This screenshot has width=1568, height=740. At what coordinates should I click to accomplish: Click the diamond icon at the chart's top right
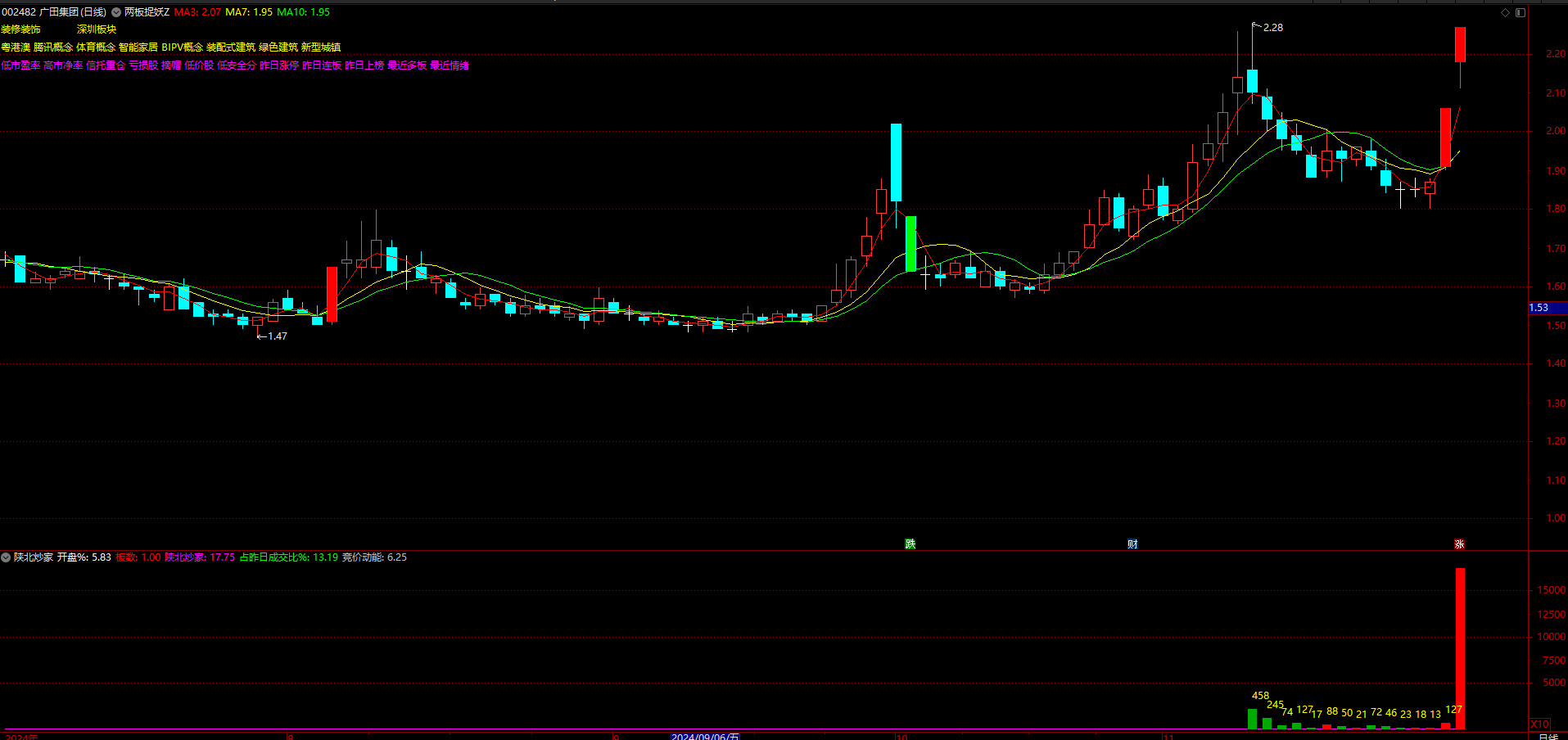pos(1505,12)
